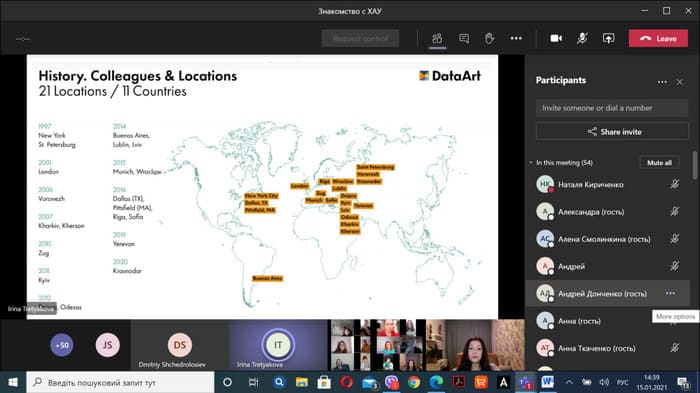The width and height of the screenshot is (700, 393).
Task: Open the meeting chat icon
Action: pos(464,38)
